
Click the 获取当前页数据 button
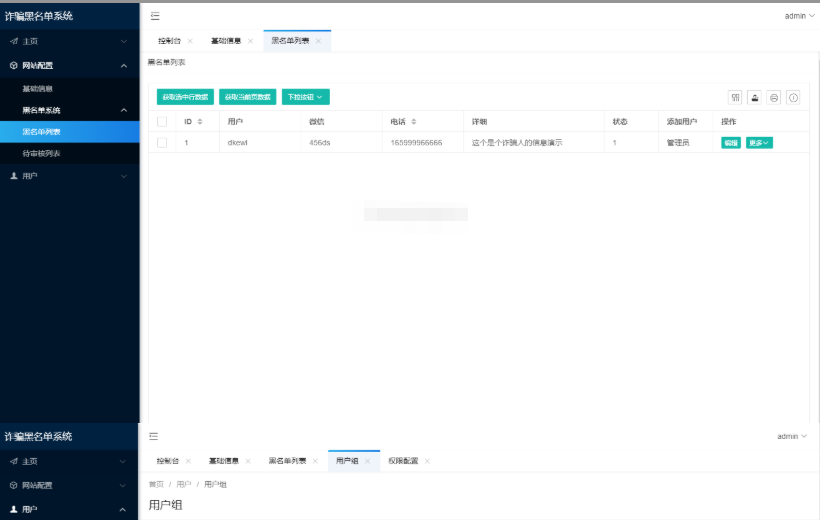coord(248,97)
